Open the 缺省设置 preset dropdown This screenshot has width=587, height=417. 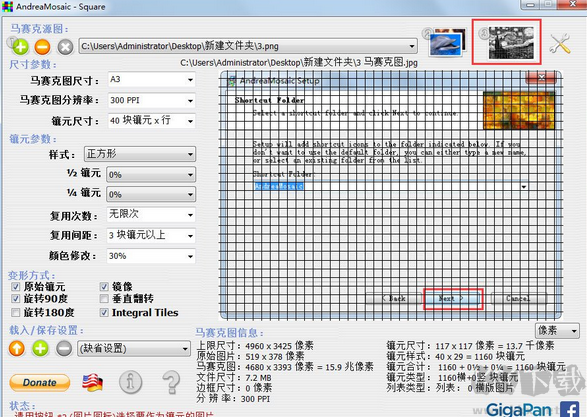point(134,348)
